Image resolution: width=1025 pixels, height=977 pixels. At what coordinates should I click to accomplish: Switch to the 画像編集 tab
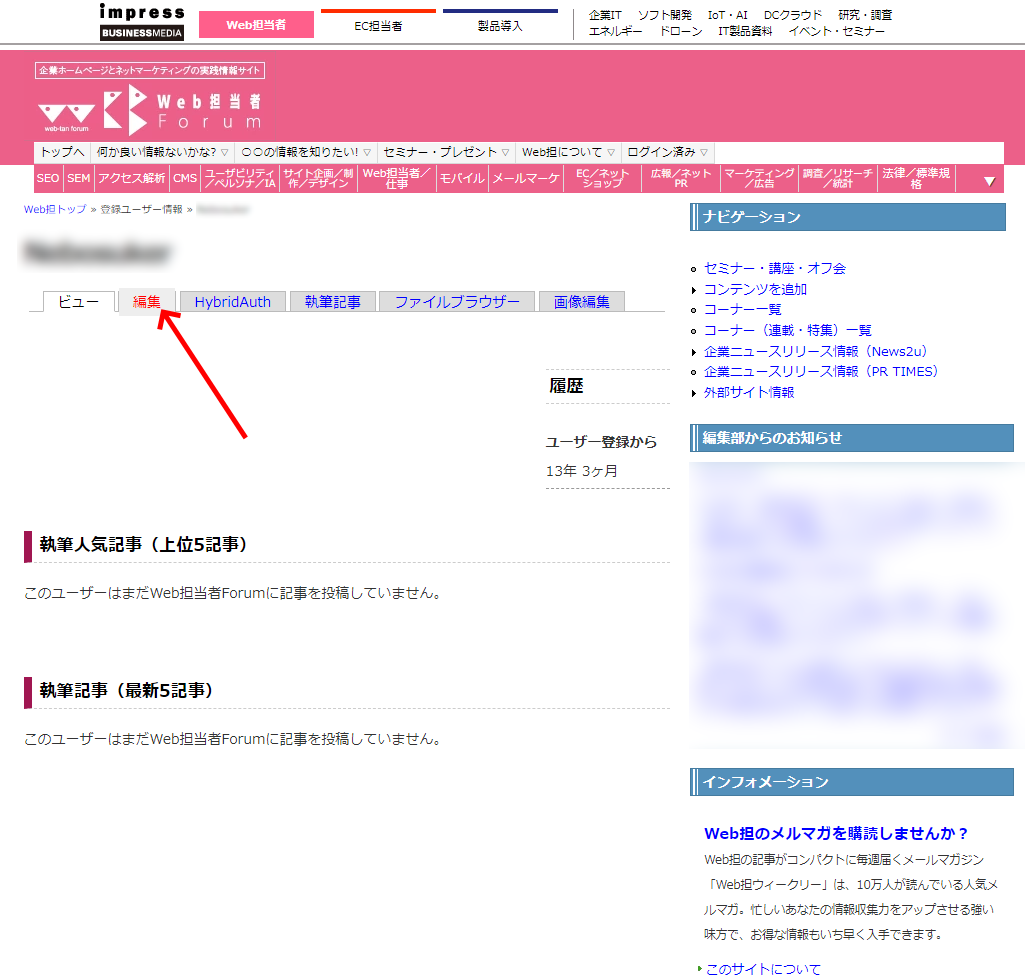582,302
